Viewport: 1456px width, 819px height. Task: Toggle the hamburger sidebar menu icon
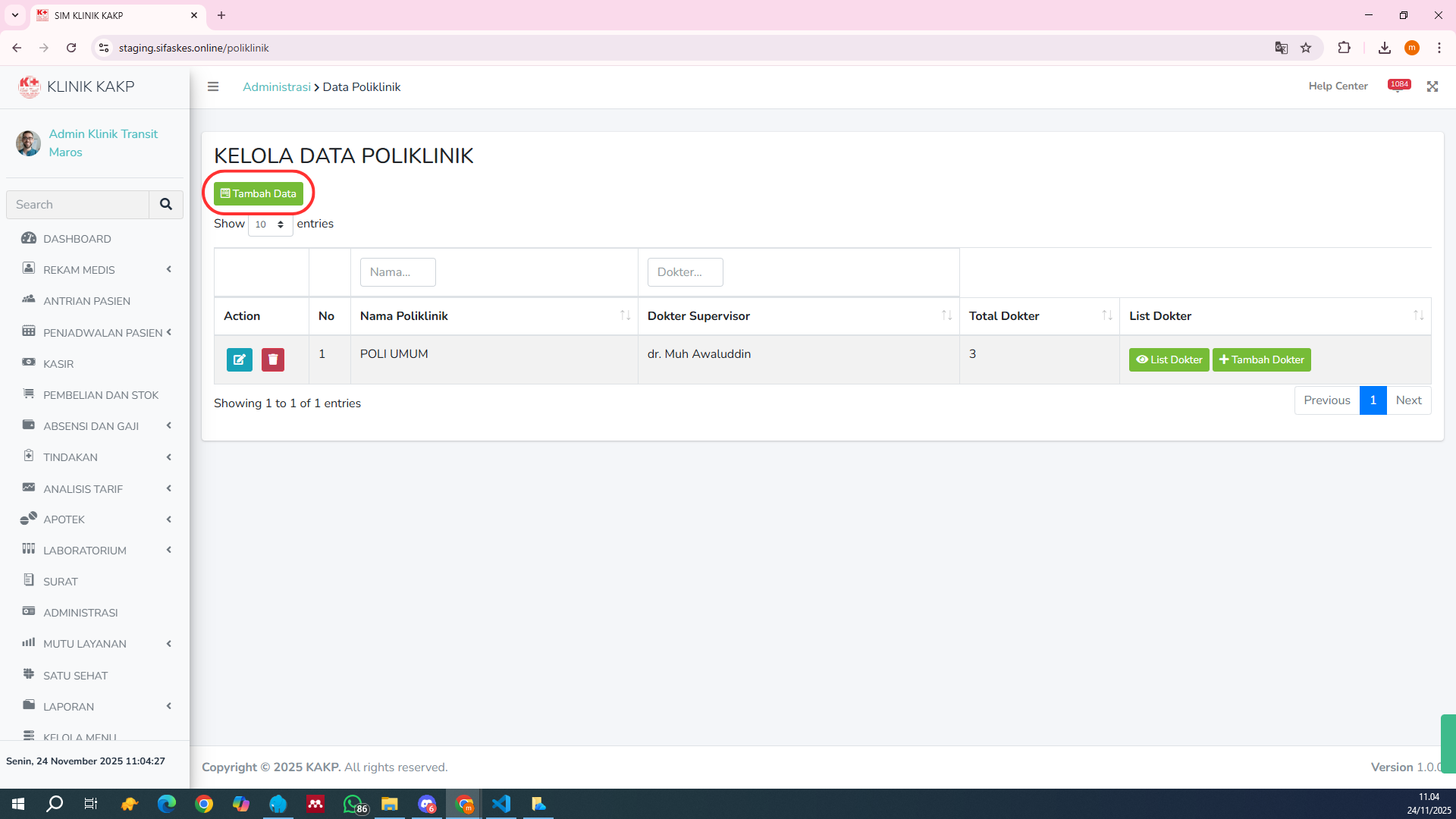pyautogui.click(x=213, y=86)
